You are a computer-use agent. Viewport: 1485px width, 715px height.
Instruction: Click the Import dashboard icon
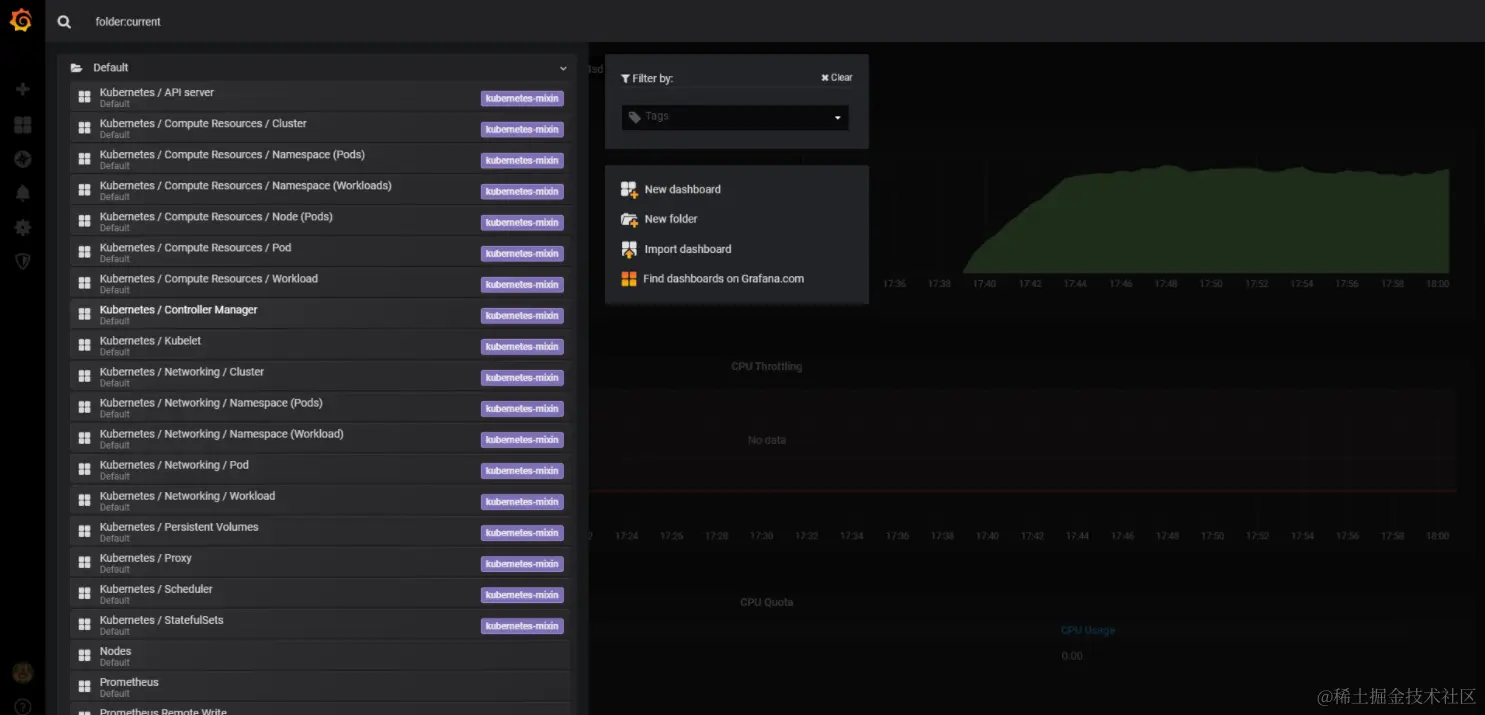point(629,249)
